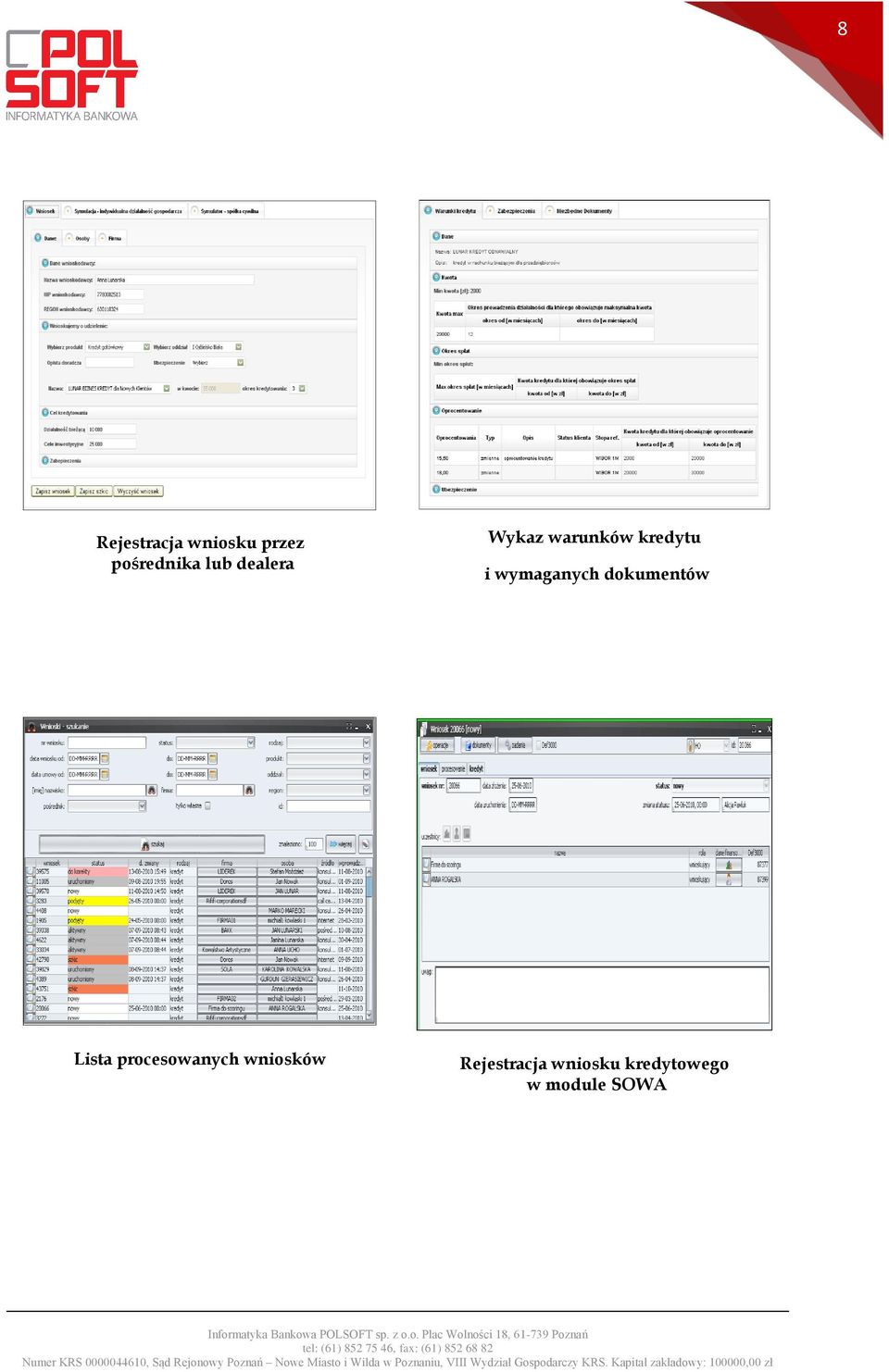Click the Zapisz wniosek button
The width and height of the screenshot is (889, 1372).
tap(53, 492)
